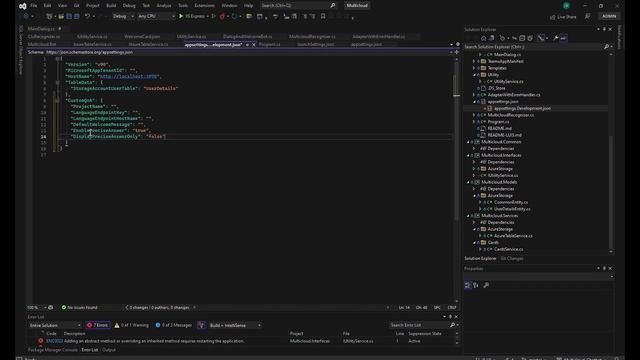Expand the TeamsAppManifest folder
Viewport: 640px width, 360px height.
coord(474,62)
